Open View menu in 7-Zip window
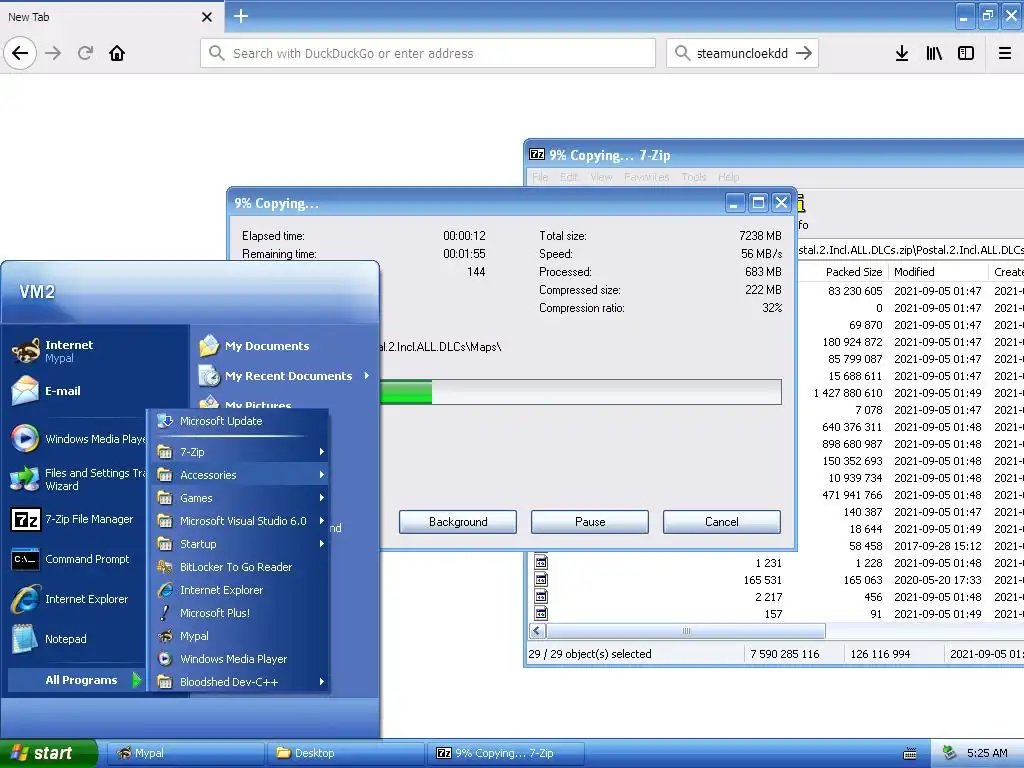 pos(601,177)
